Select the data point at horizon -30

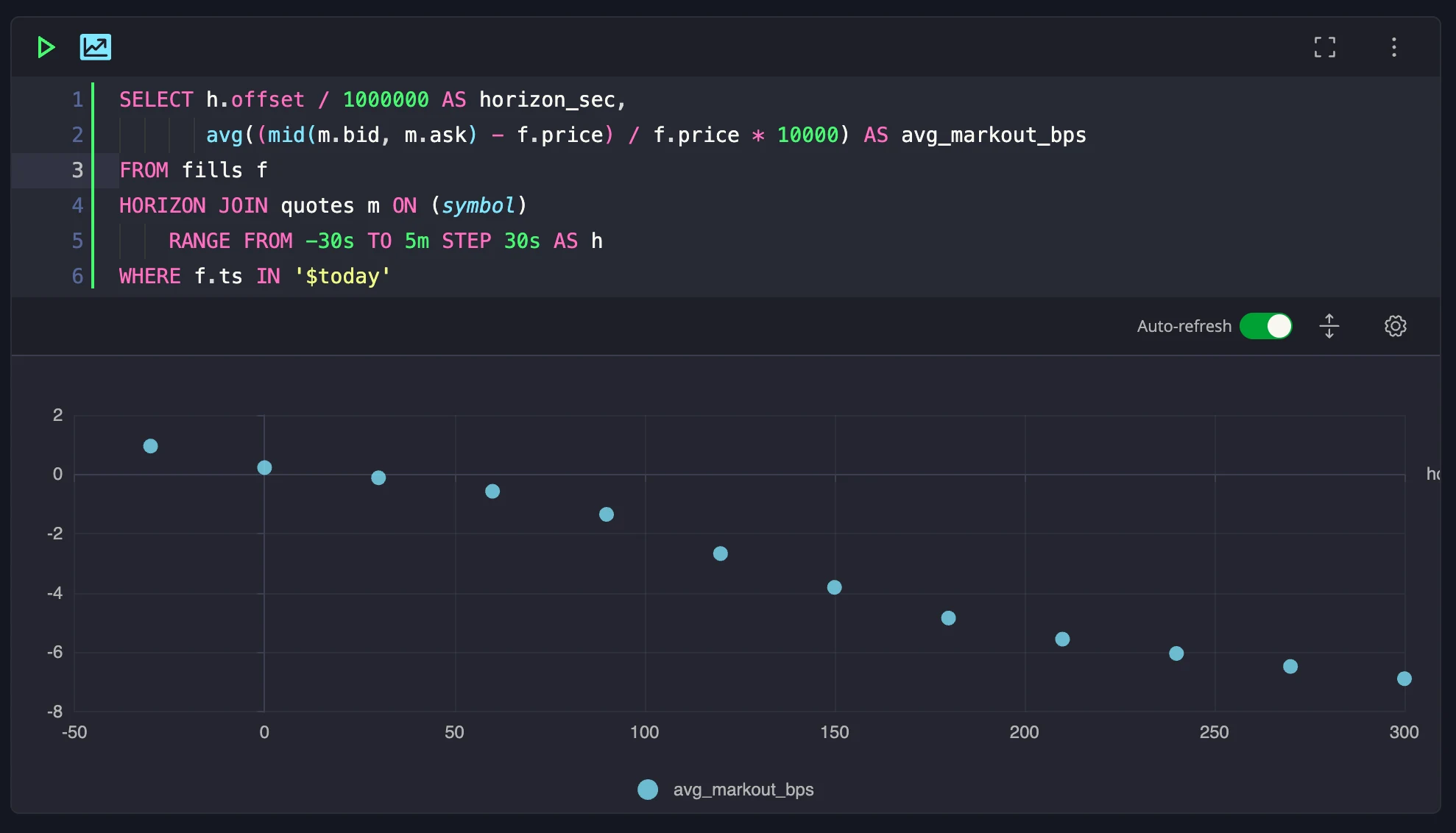pos(150,446)
